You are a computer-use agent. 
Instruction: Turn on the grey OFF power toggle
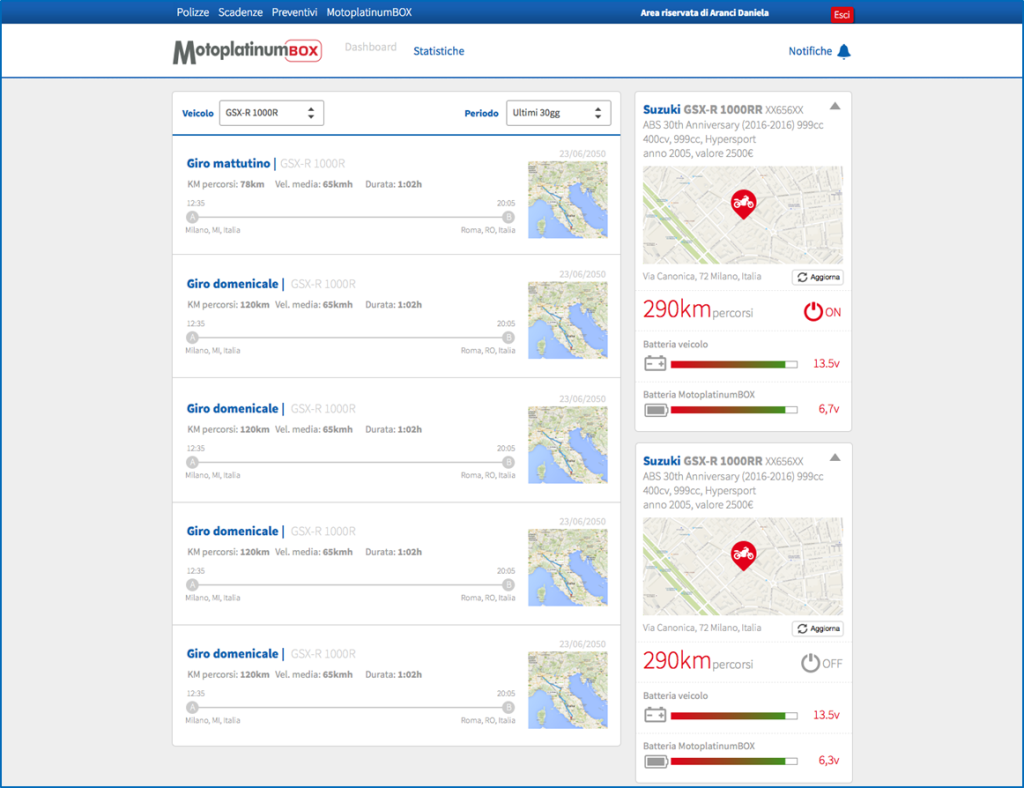coord(811,663)
